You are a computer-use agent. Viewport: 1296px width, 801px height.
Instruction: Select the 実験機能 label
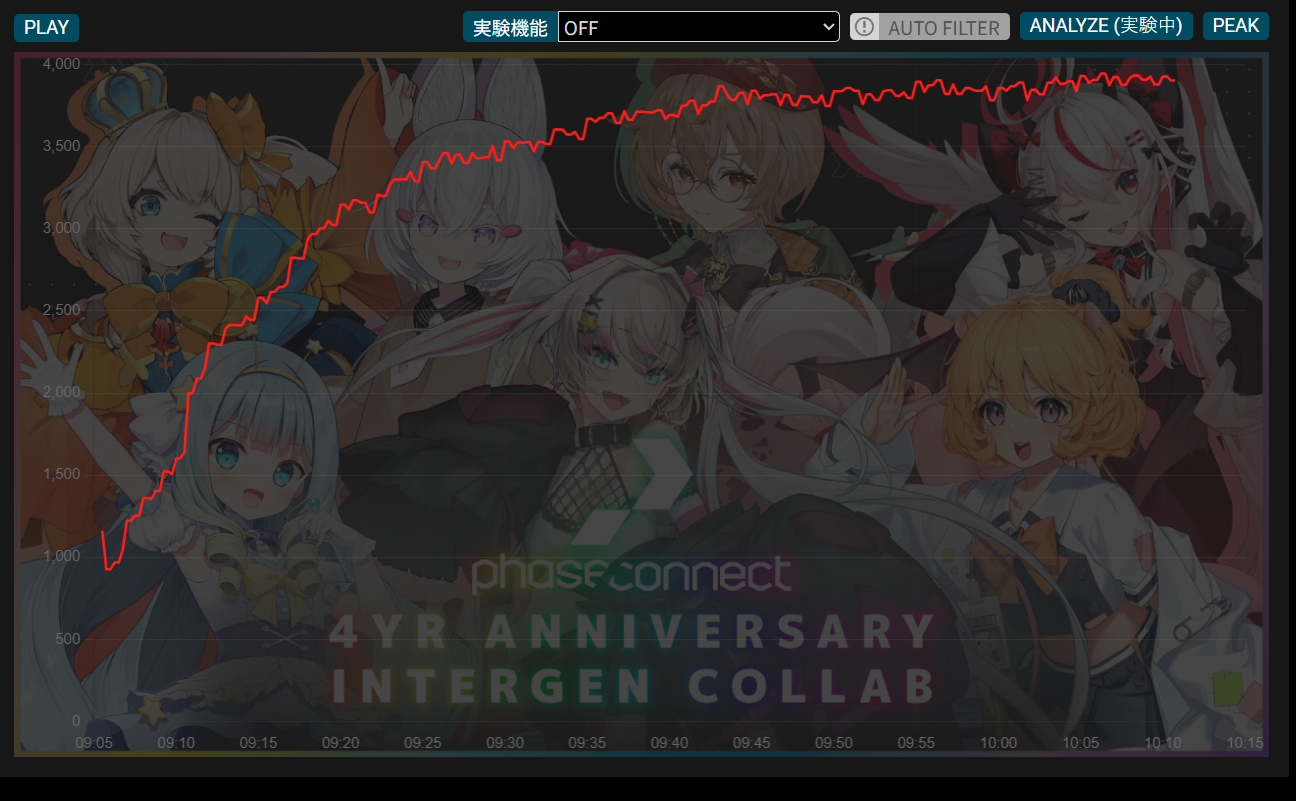(x=510, y=27)
